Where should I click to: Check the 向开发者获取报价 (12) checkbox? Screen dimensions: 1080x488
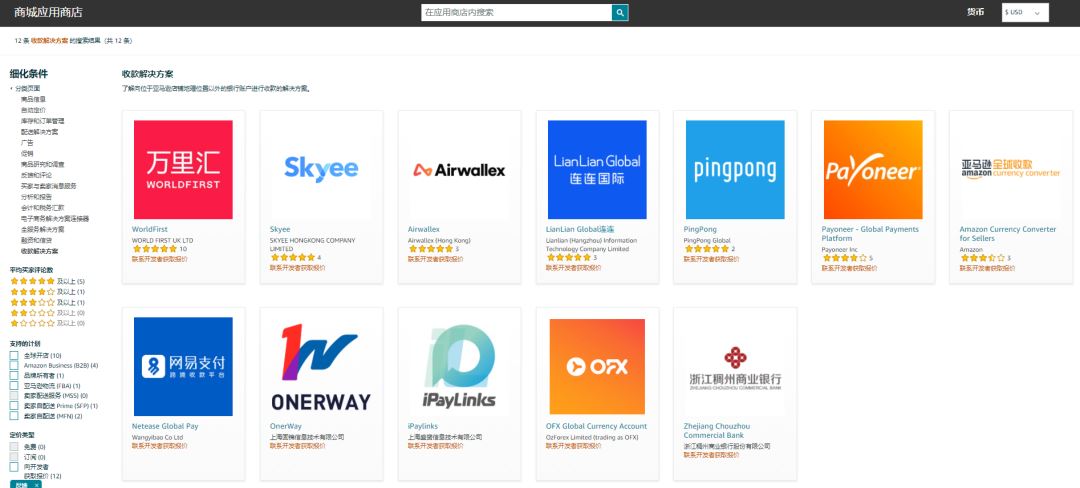pos(14,467)
